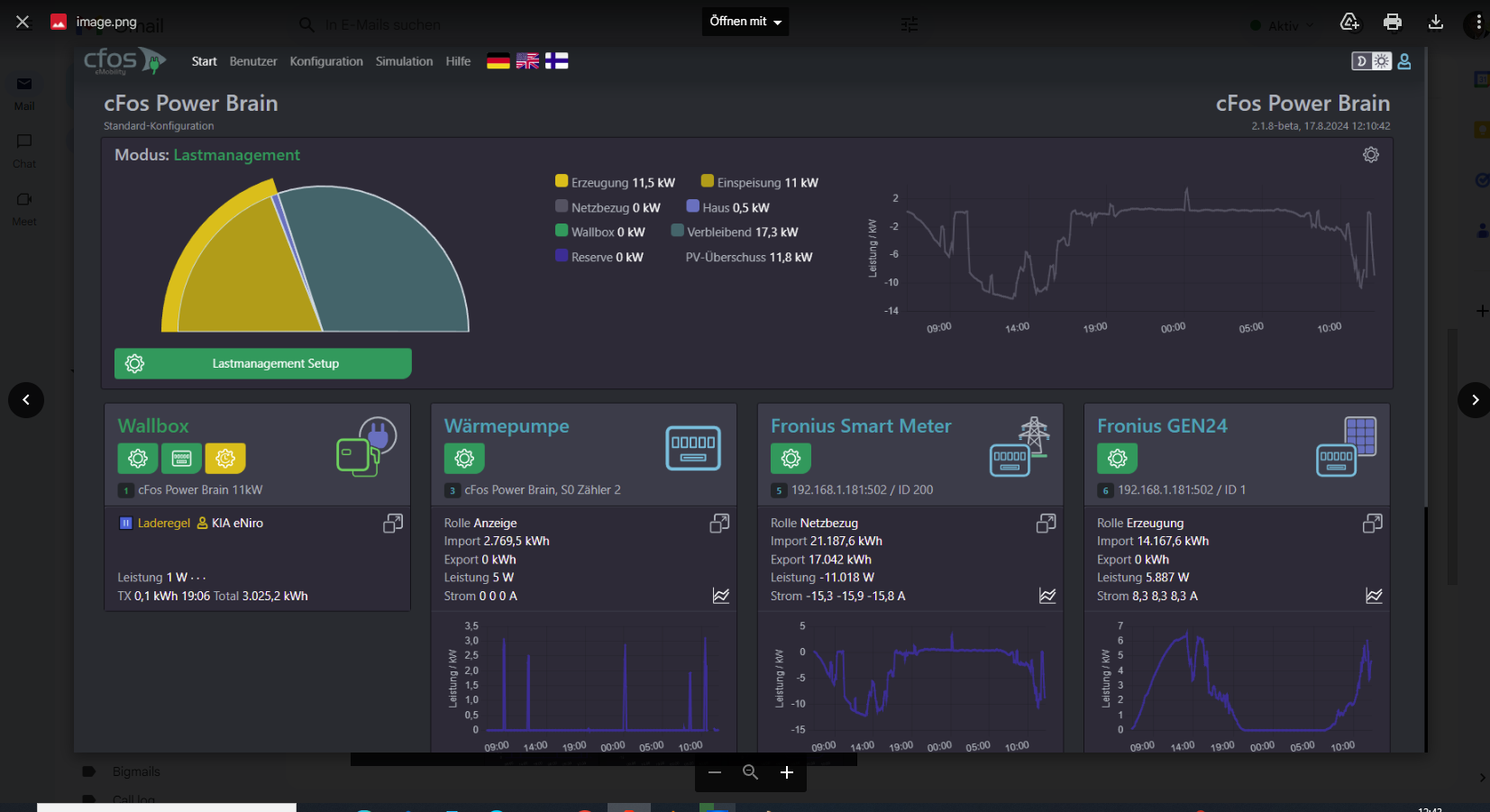
Task: Click the Wärmepumpe title heading
Action: [x=507, y=425]
